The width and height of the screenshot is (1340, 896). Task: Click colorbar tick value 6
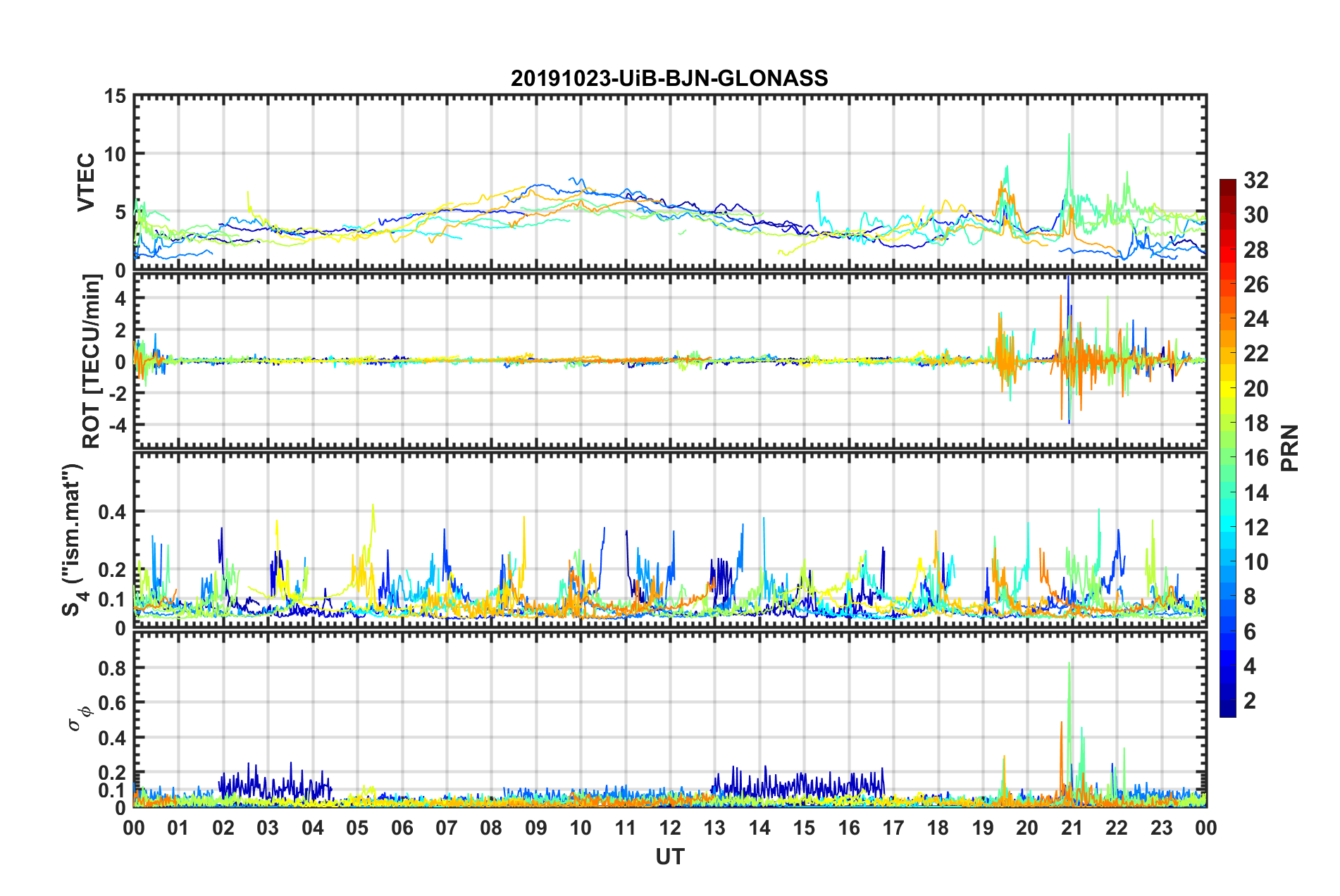coord(1250,632)
